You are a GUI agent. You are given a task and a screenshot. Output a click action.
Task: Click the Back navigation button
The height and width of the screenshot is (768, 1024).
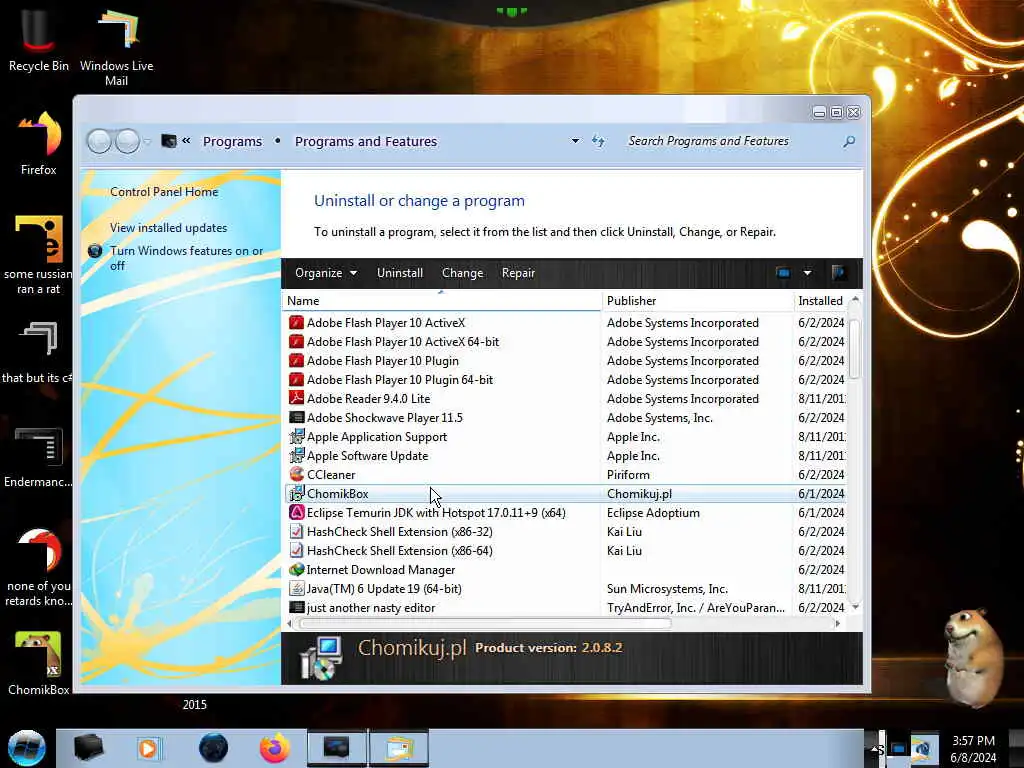[99, 141]
